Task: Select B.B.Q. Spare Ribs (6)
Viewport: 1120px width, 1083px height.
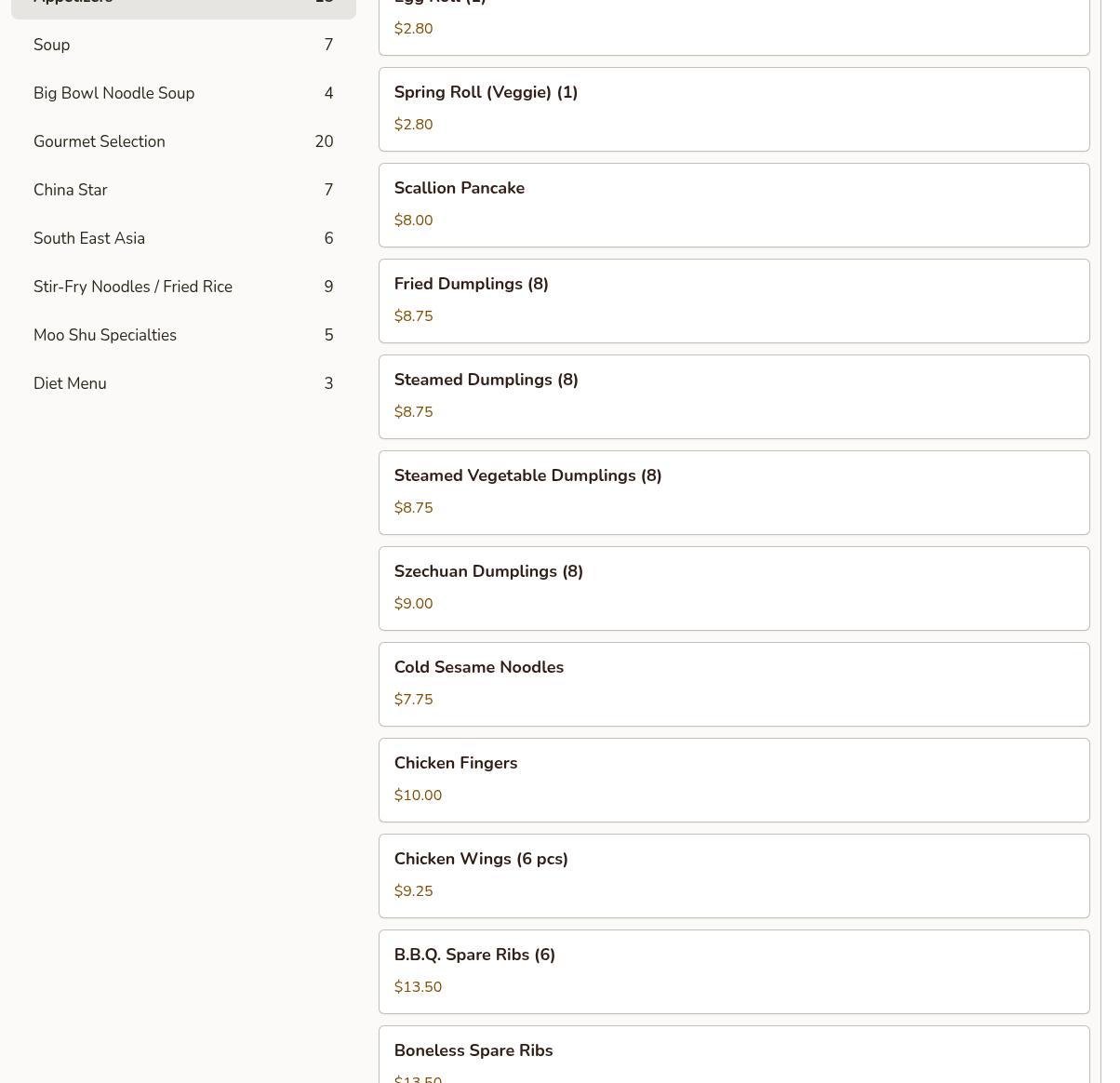Action: pyautogui.click(x=733, y=971)
